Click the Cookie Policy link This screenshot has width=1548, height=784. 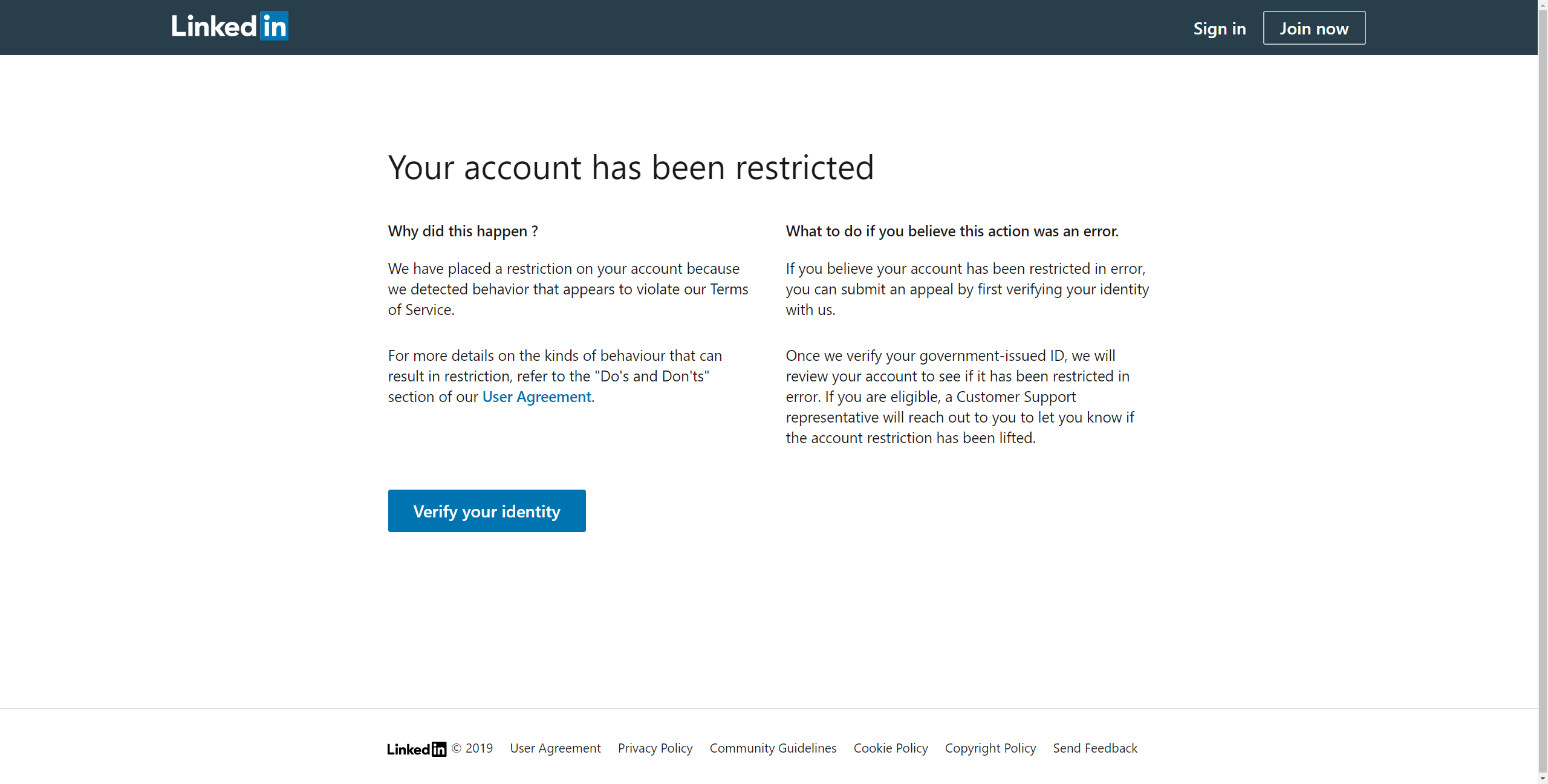tap(890, 748)
